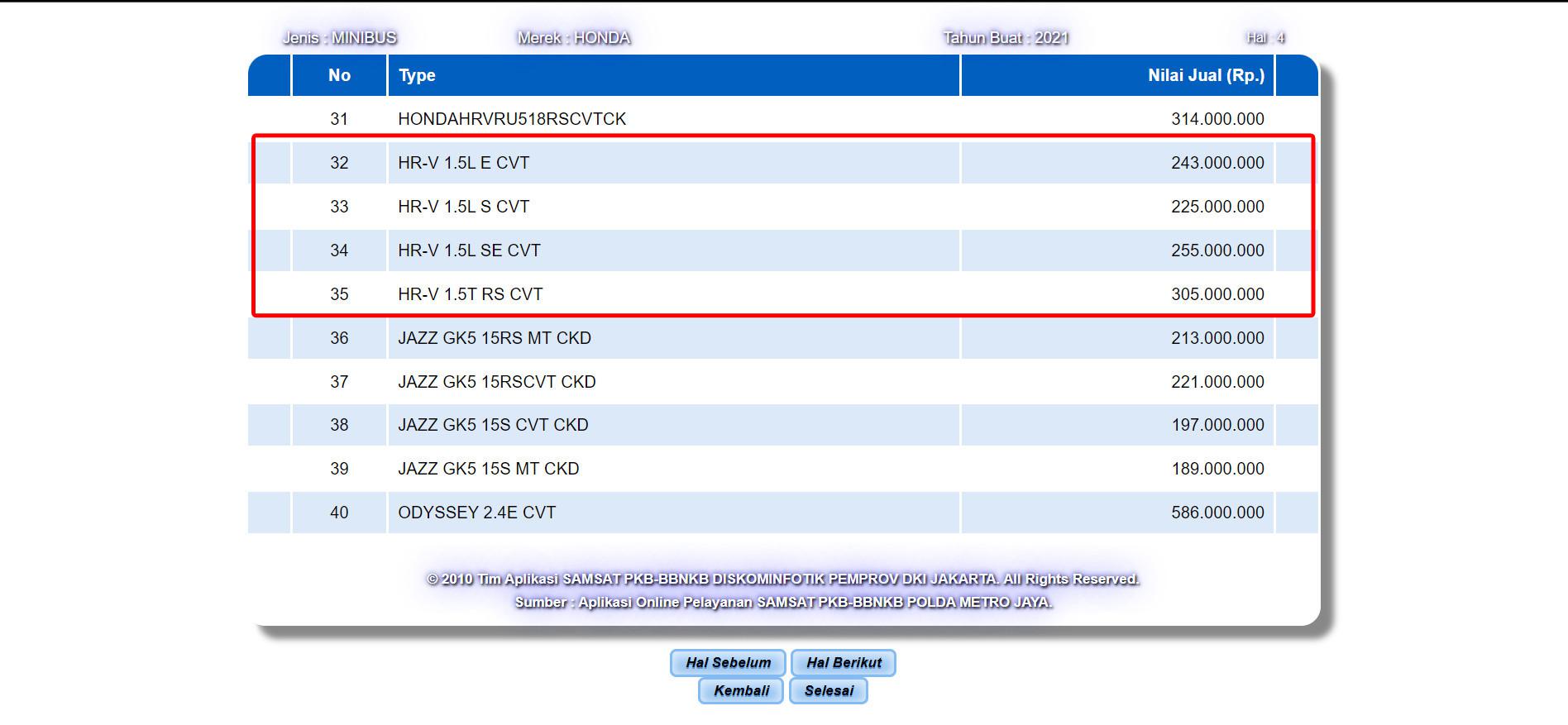Select the HR-V 1.5L E CVT entry
Screen dimensions: 1568x725
point(464,163)
